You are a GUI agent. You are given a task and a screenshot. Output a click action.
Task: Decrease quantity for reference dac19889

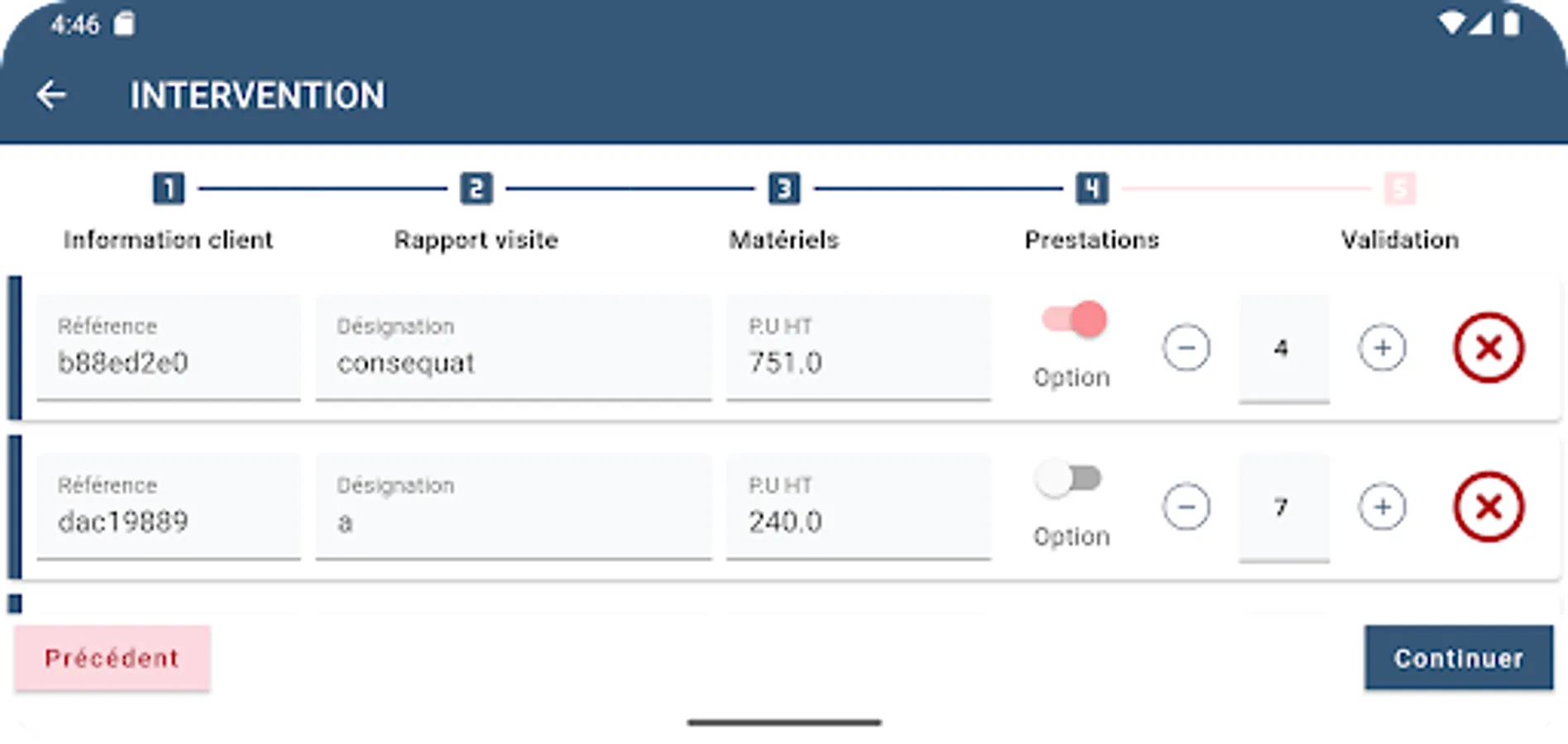coord(1186,507)
